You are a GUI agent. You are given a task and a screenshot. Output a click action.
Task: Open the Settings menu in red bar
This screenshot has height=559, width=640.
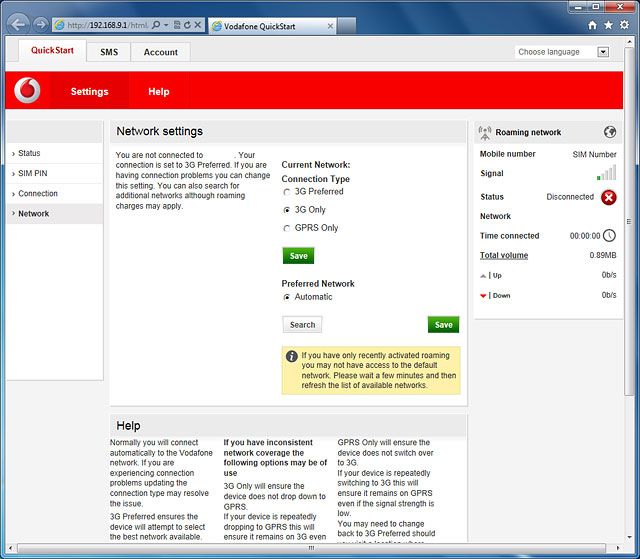(89, 91)
